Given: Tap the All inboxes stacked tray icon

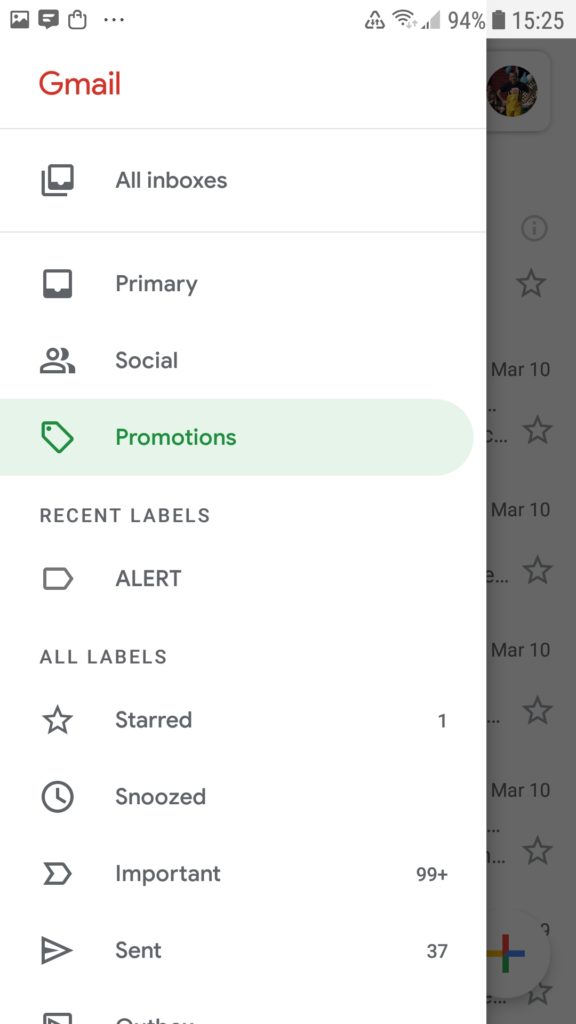Looking at the screenshot, I should (x=57, y=180).
